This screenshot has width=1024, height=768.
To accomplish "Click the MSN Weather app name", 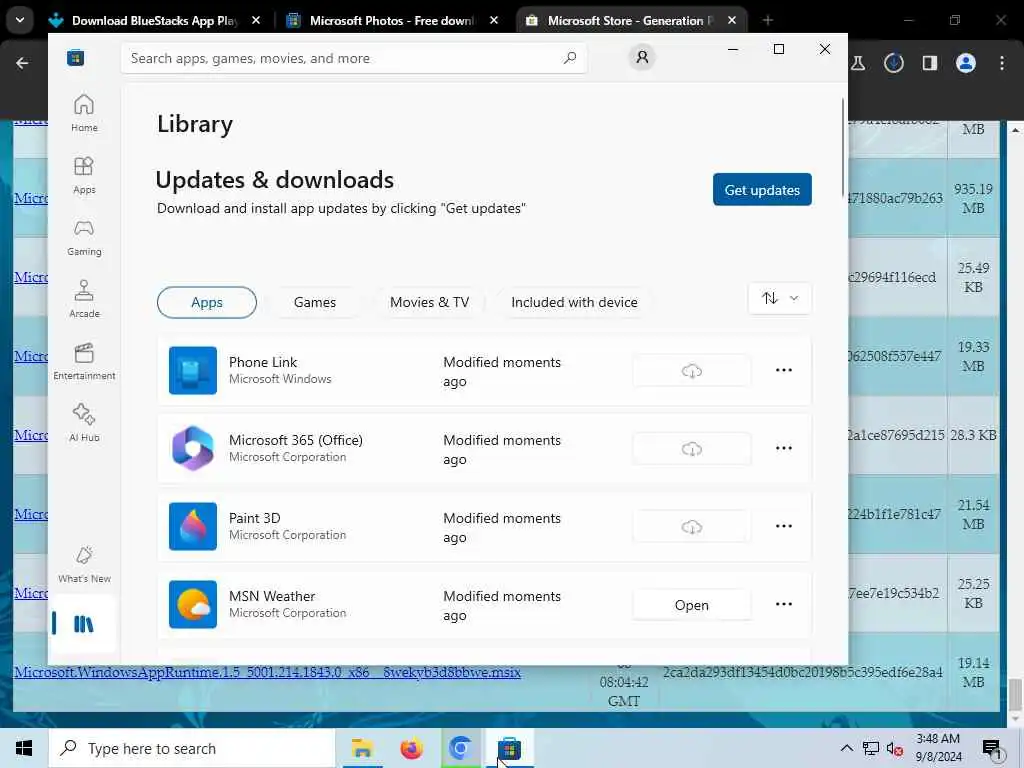I will (x=272, y=596).
